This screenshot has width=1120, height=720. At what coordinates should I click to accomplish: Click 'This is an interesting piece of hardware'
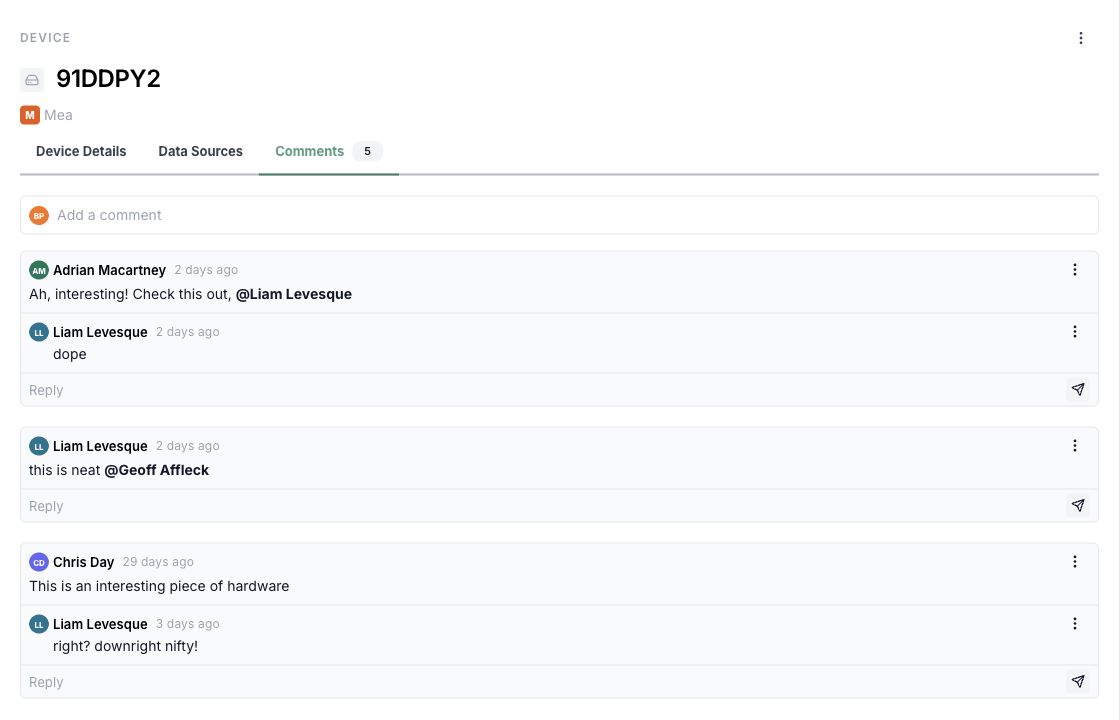click(x=159, y=586)
